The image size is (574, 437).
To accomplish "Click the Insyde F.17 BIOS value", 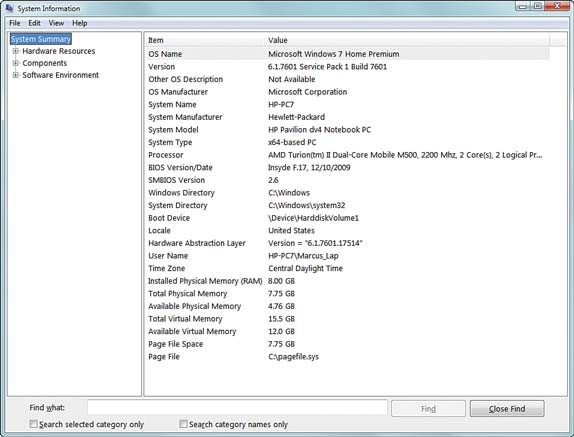I will (309, 167).
